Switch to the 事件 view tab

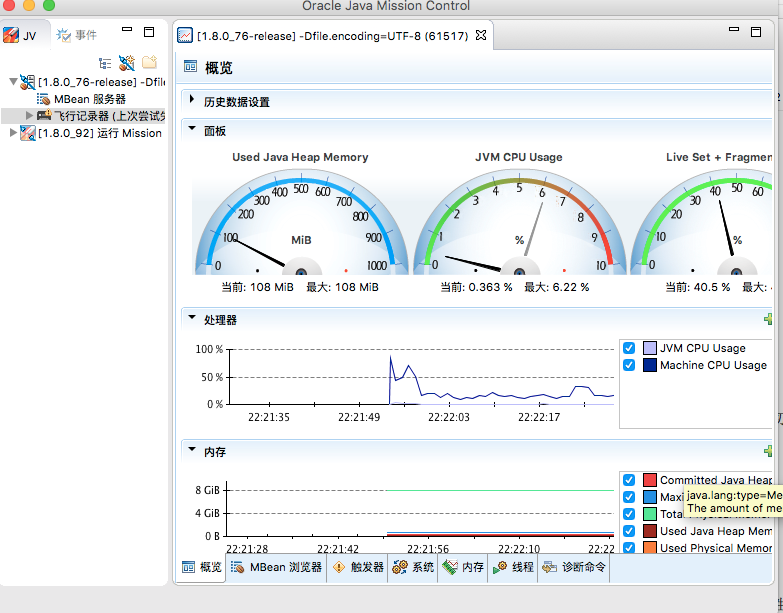coord(77,35)
